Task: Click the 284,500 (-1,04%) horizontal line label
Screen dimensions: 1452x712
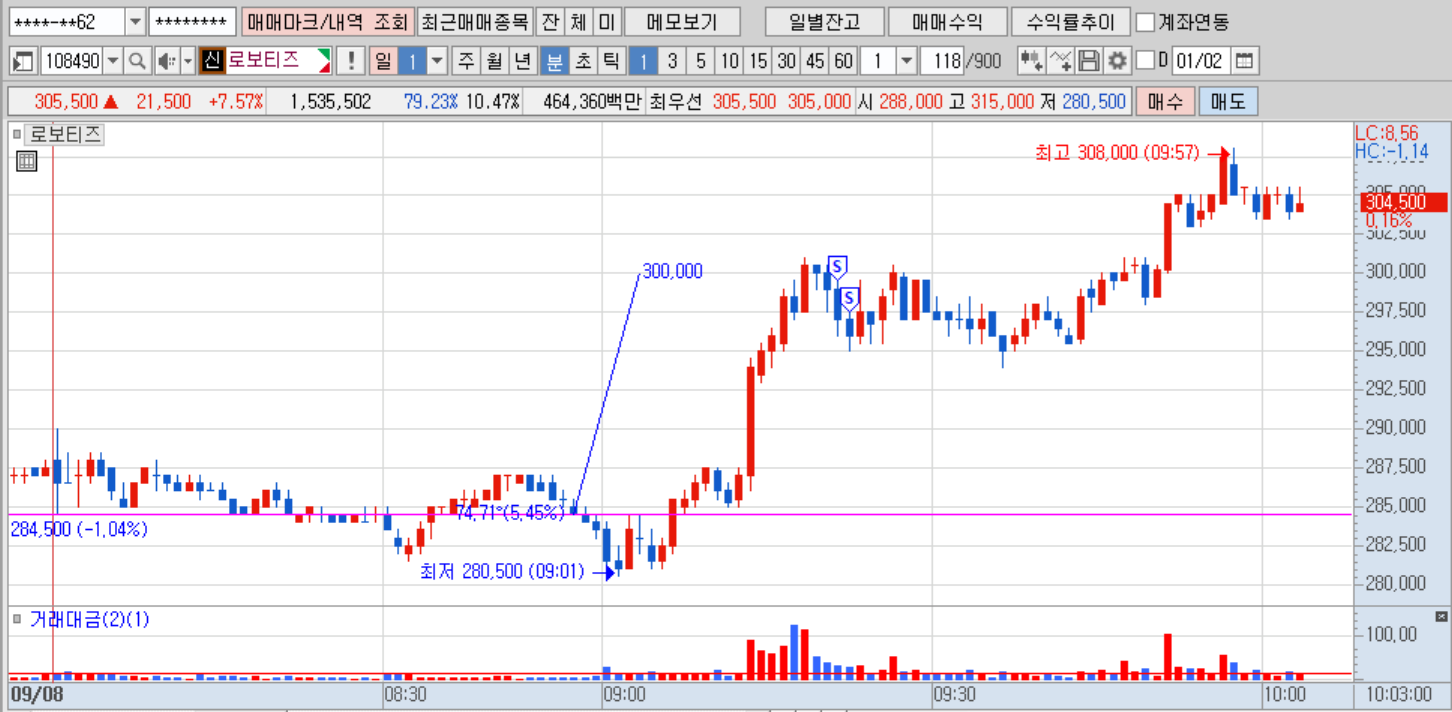Action: click(79, 529)
